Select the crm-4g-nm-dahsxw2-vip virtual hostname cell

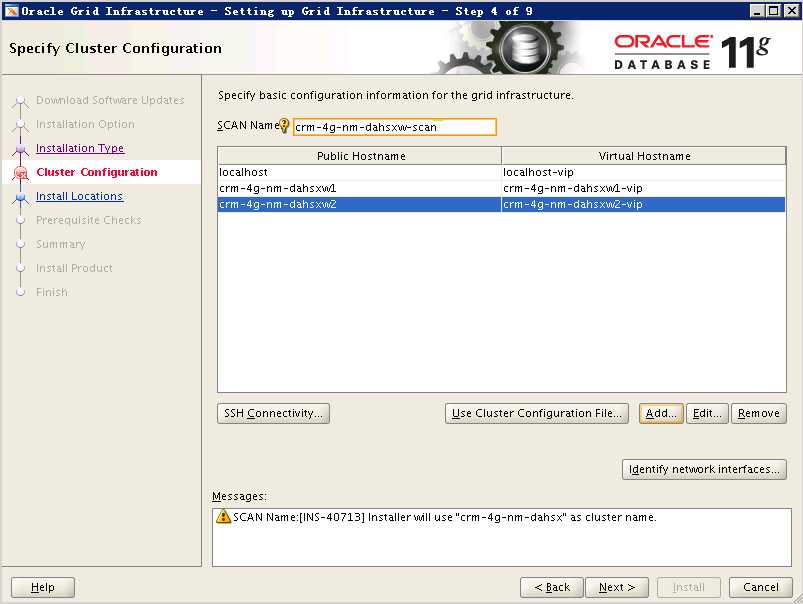pyautogui.click(x=644, y=204)
